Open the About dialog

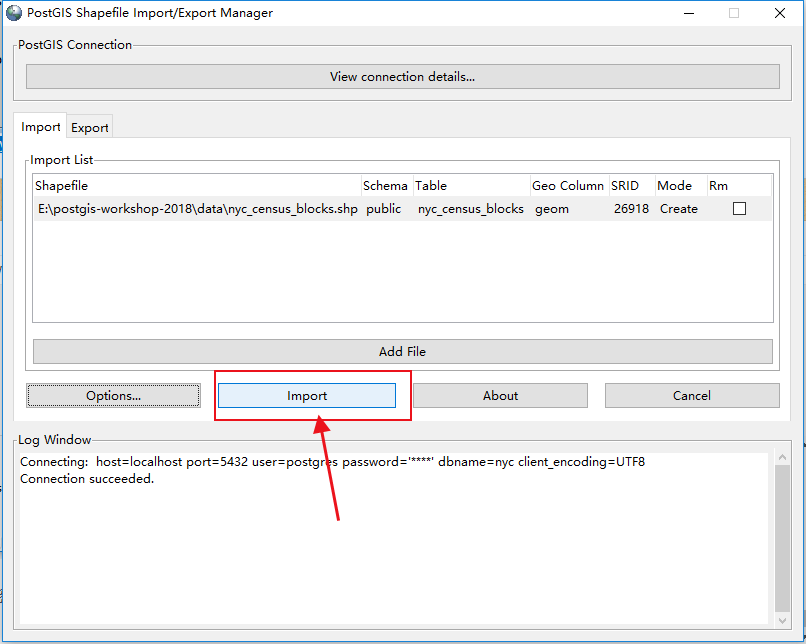click(500, 396)
